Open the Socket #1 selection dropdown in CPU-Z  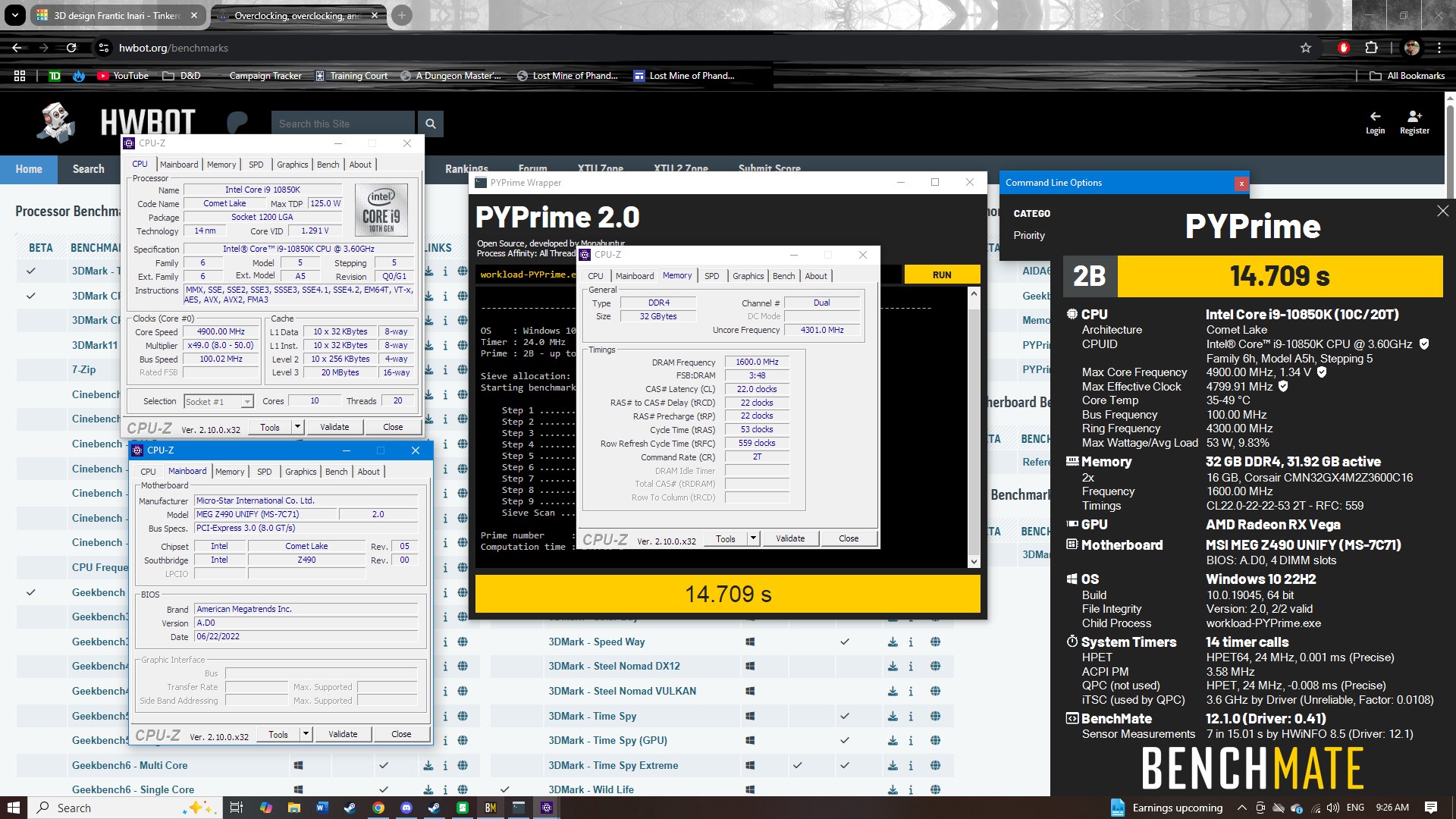pos(218,402)
